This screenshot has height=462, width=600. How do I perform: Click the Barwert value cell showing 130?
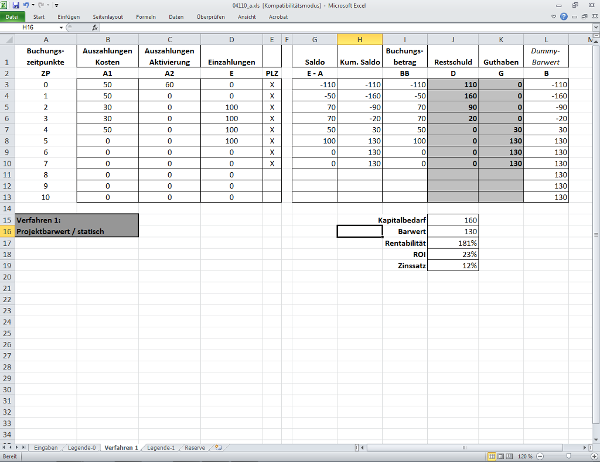coord(457,230)
